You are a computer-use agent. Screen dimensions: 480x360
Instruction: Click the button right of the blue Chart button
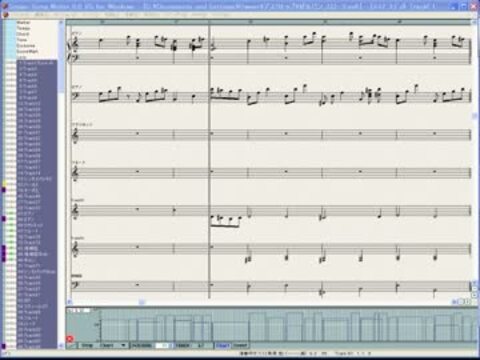click(240, 346)
